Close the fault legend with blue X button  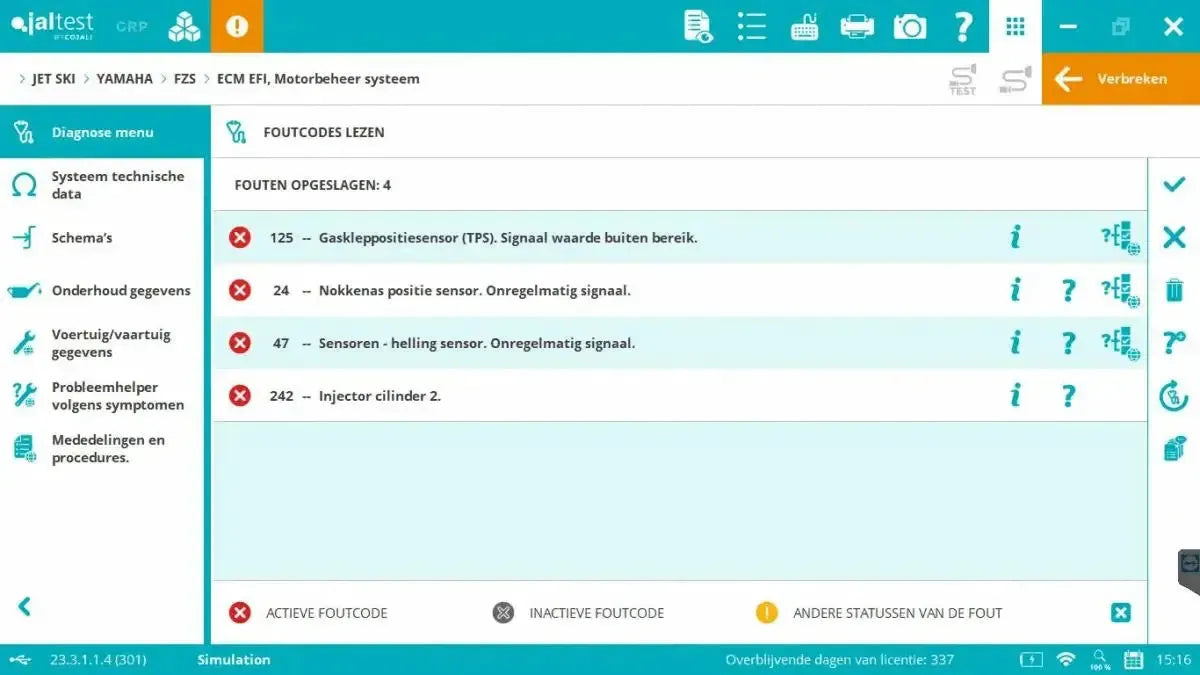(1119, 612)
